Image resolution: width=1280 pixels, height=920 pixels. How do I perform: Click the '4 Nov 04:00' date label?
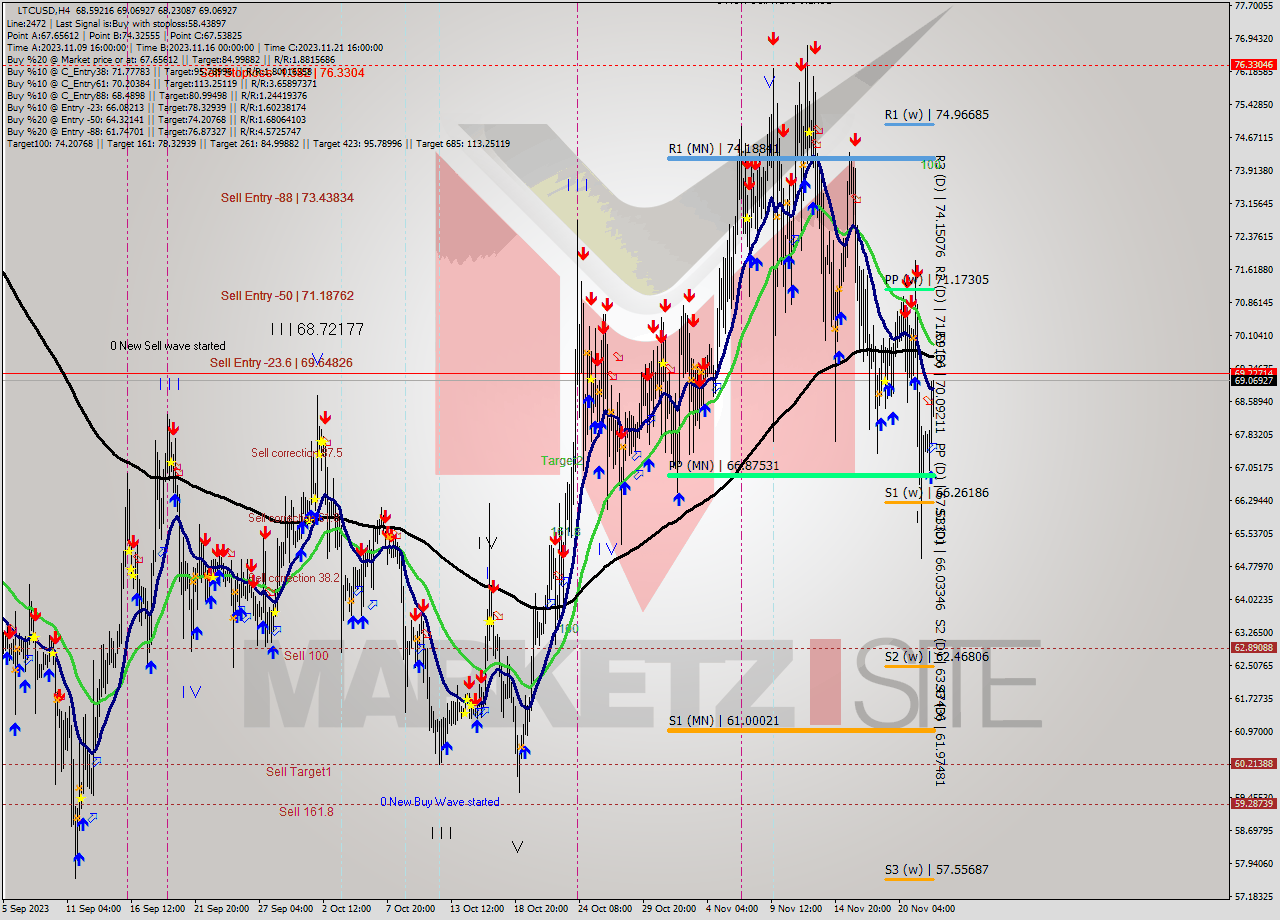click(x=732, y=909)
